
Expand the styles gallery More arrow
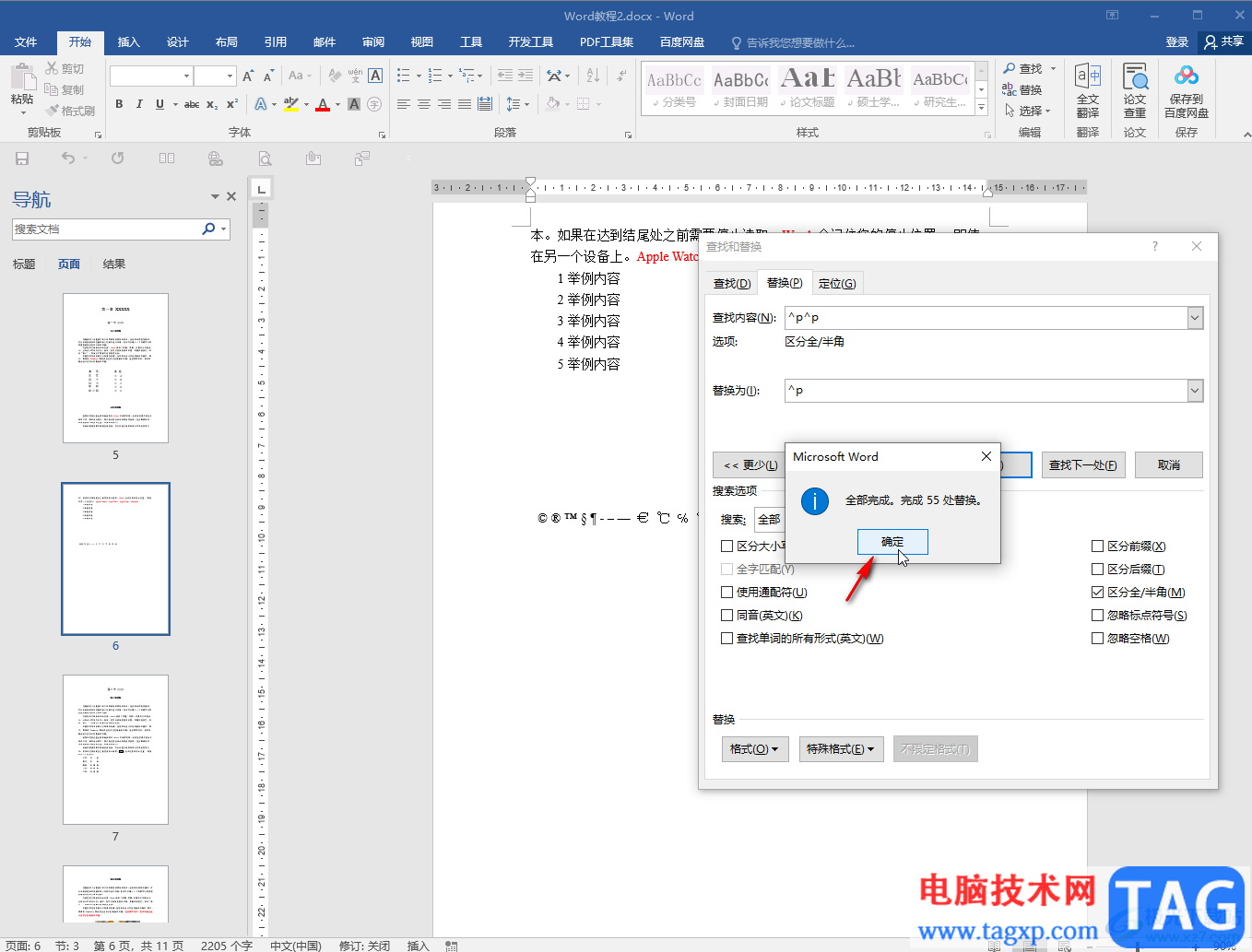pos(982,109)
